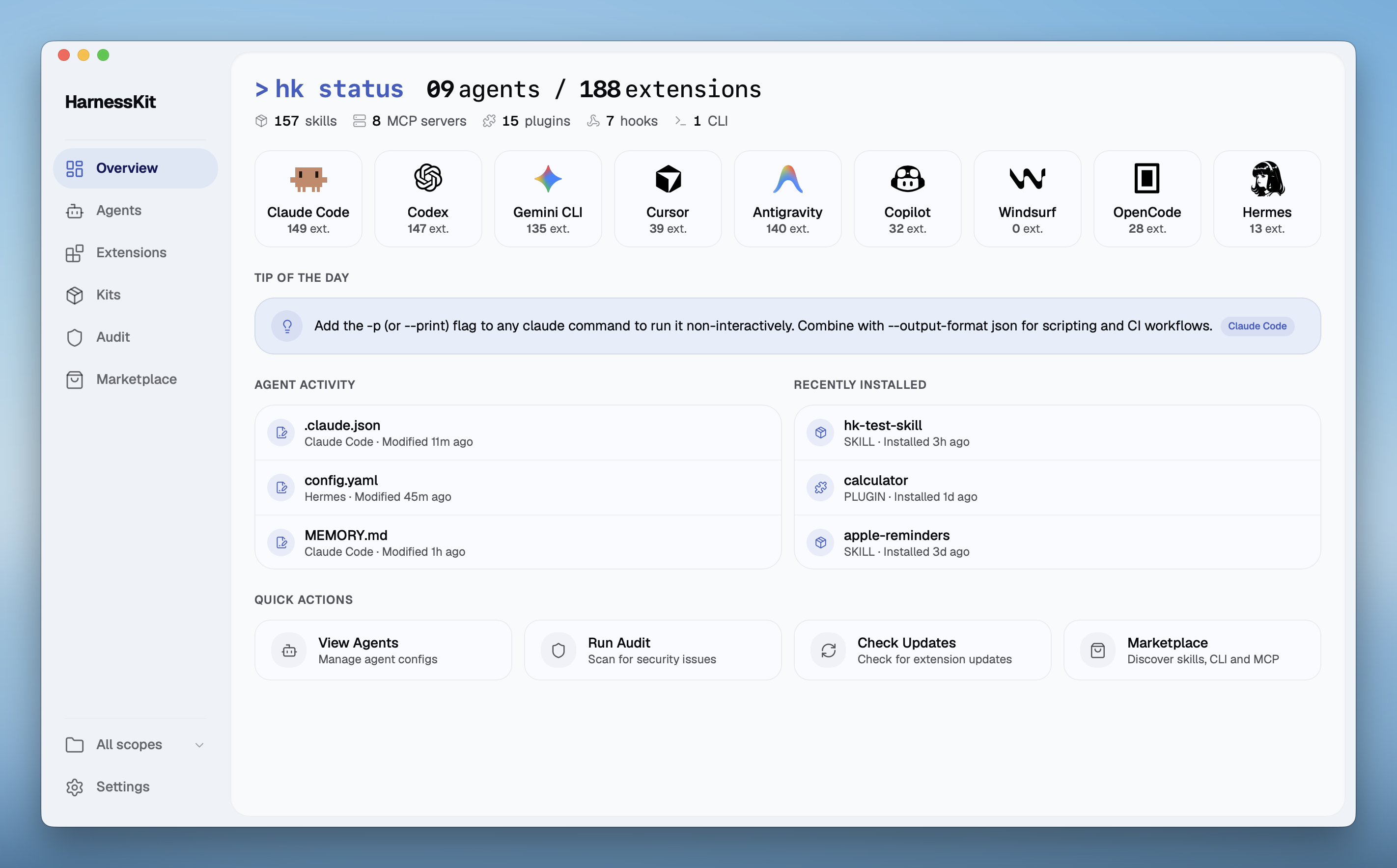Click the skill cube icon beside apple-reminders
1397x868 pixels.
click(x=820, y=542)
